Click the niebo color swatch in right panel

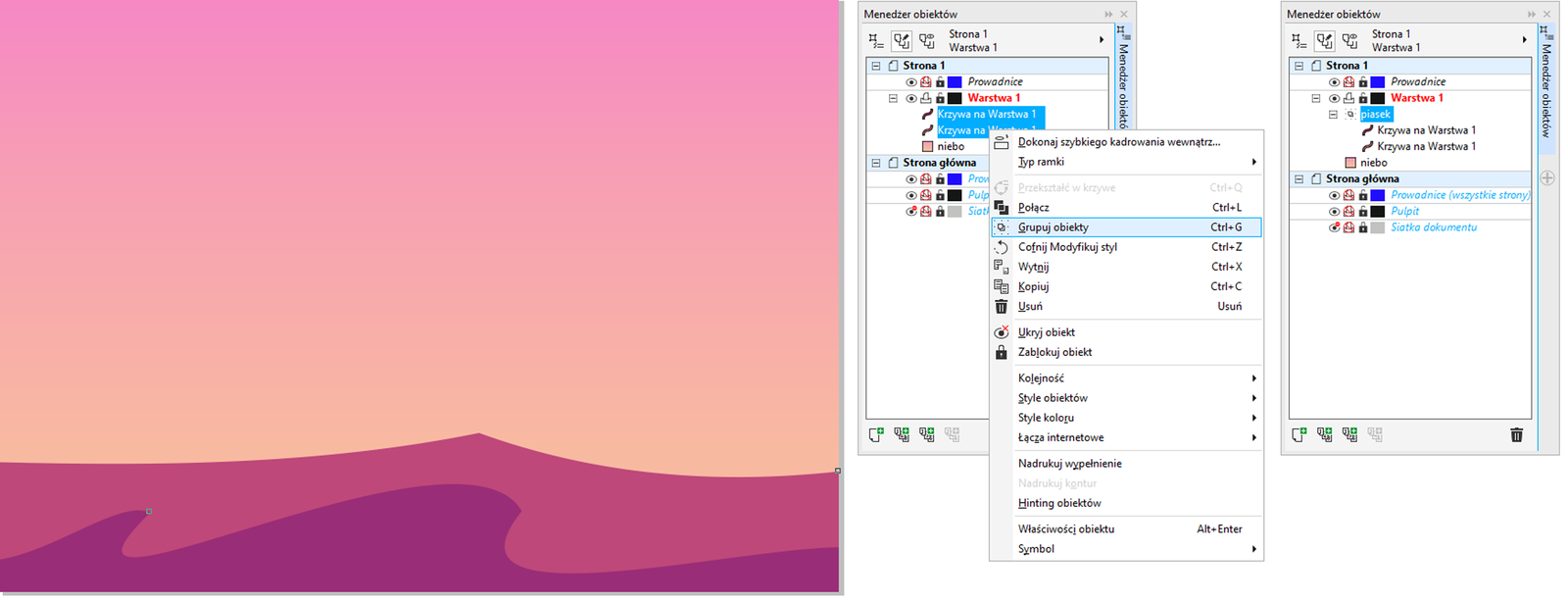pyautogui.click(x=1350, y=163)
